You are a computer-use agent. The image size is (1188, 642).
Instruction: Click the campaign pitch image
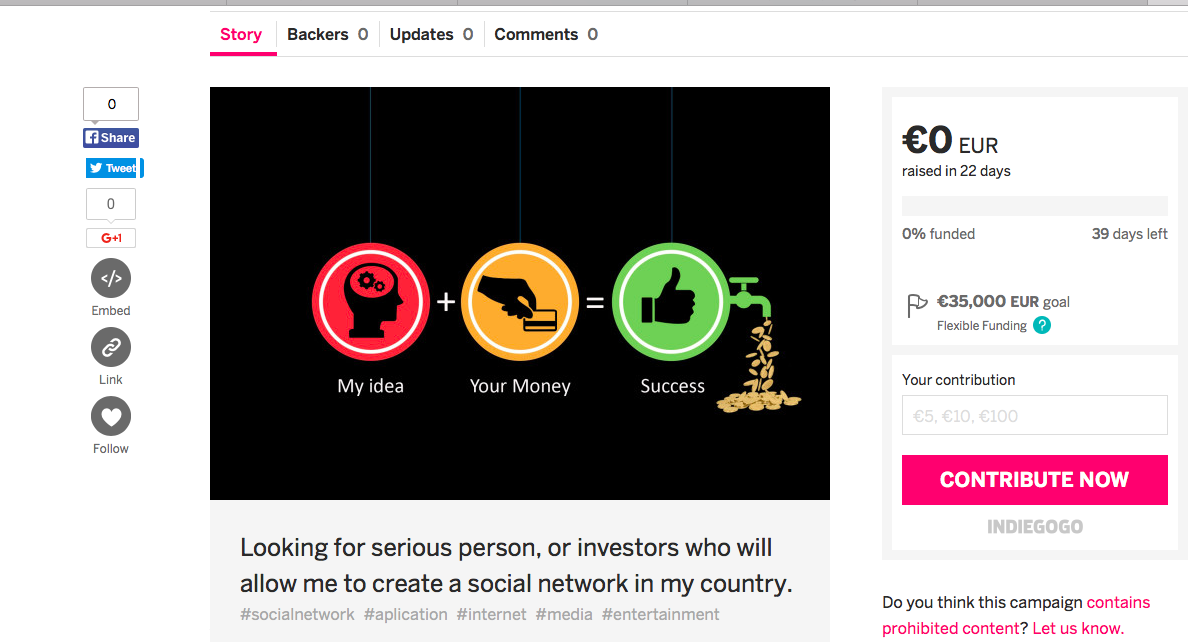[520, 293]
